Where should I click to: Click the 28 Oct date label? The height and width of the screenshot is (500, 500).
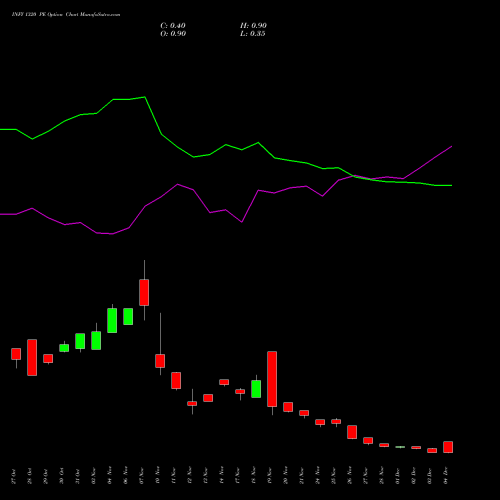(x=30, y=476)
